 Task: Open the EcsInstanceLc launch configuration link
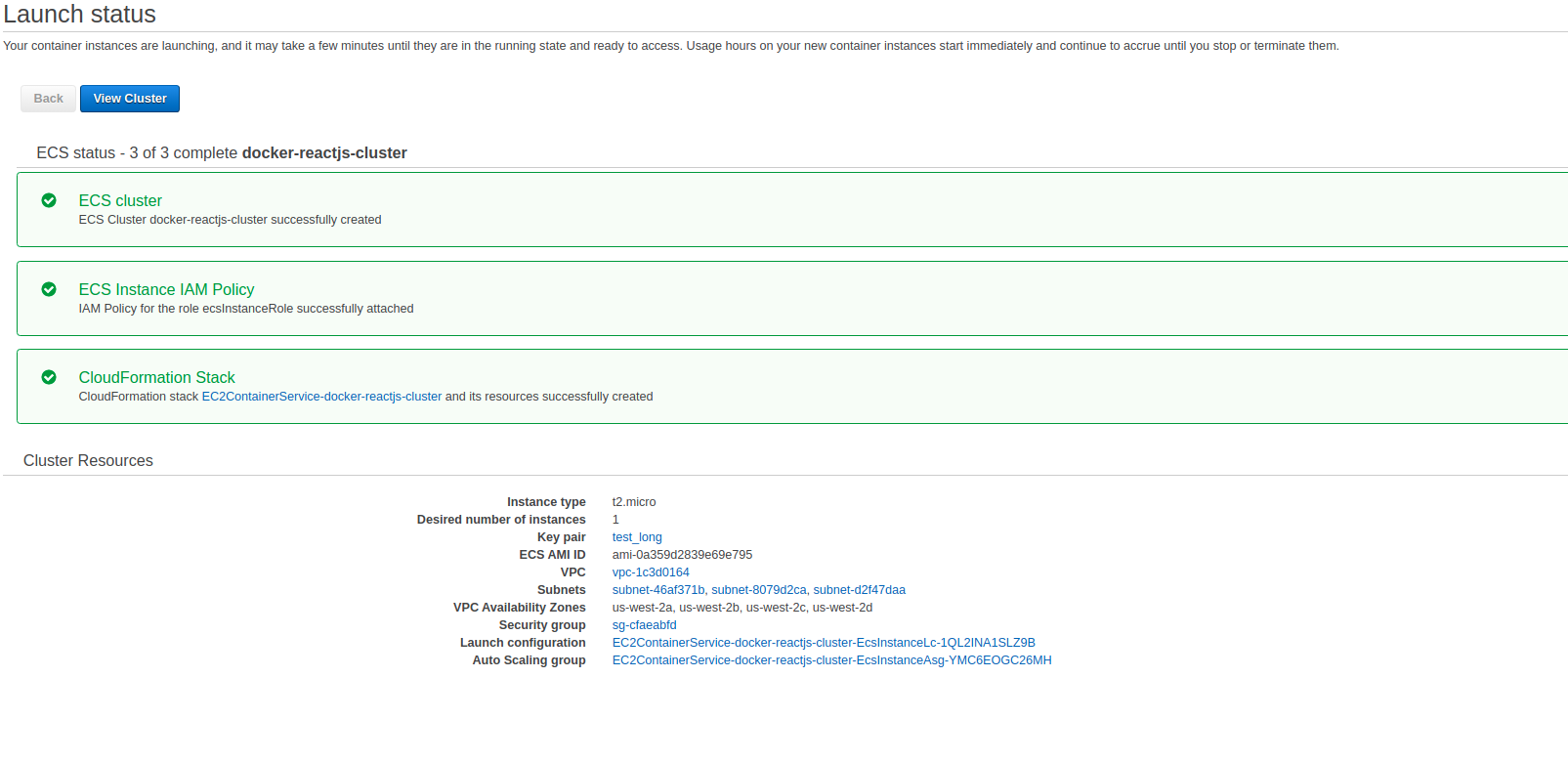tap(824, 643)
